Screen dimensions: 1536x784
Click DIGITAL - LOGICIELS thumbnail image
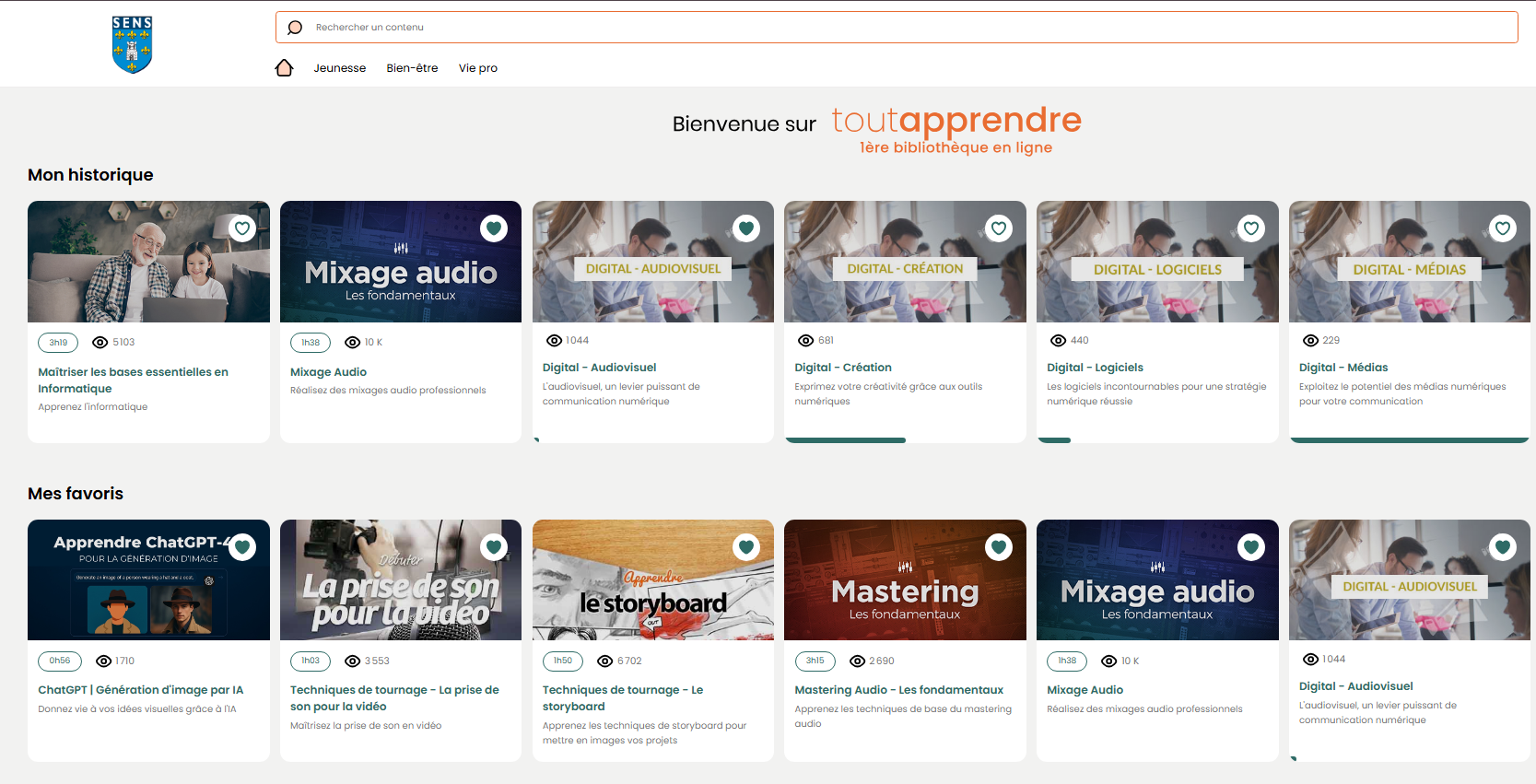tap(1157, 262)
